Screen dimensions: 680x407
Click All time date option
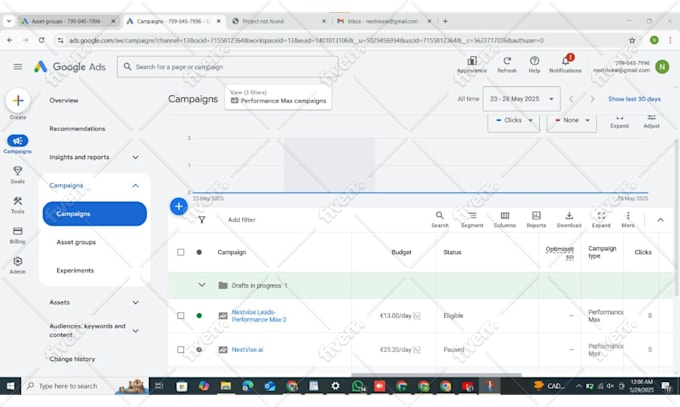468,99
